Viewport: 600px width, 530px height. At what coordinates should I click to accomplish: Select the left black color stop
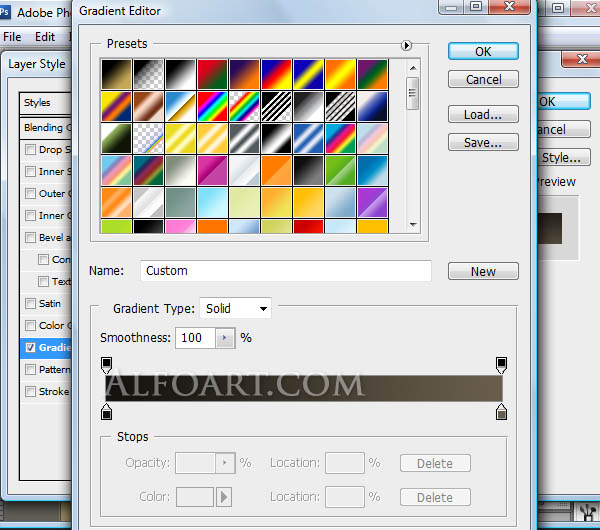point(106,412)
